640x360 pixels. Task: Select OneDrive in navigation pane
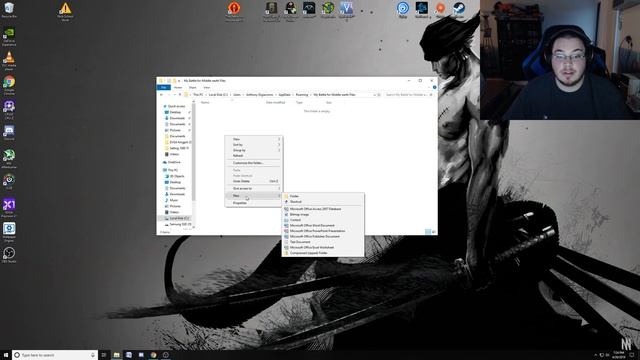[x=174, y=162]
